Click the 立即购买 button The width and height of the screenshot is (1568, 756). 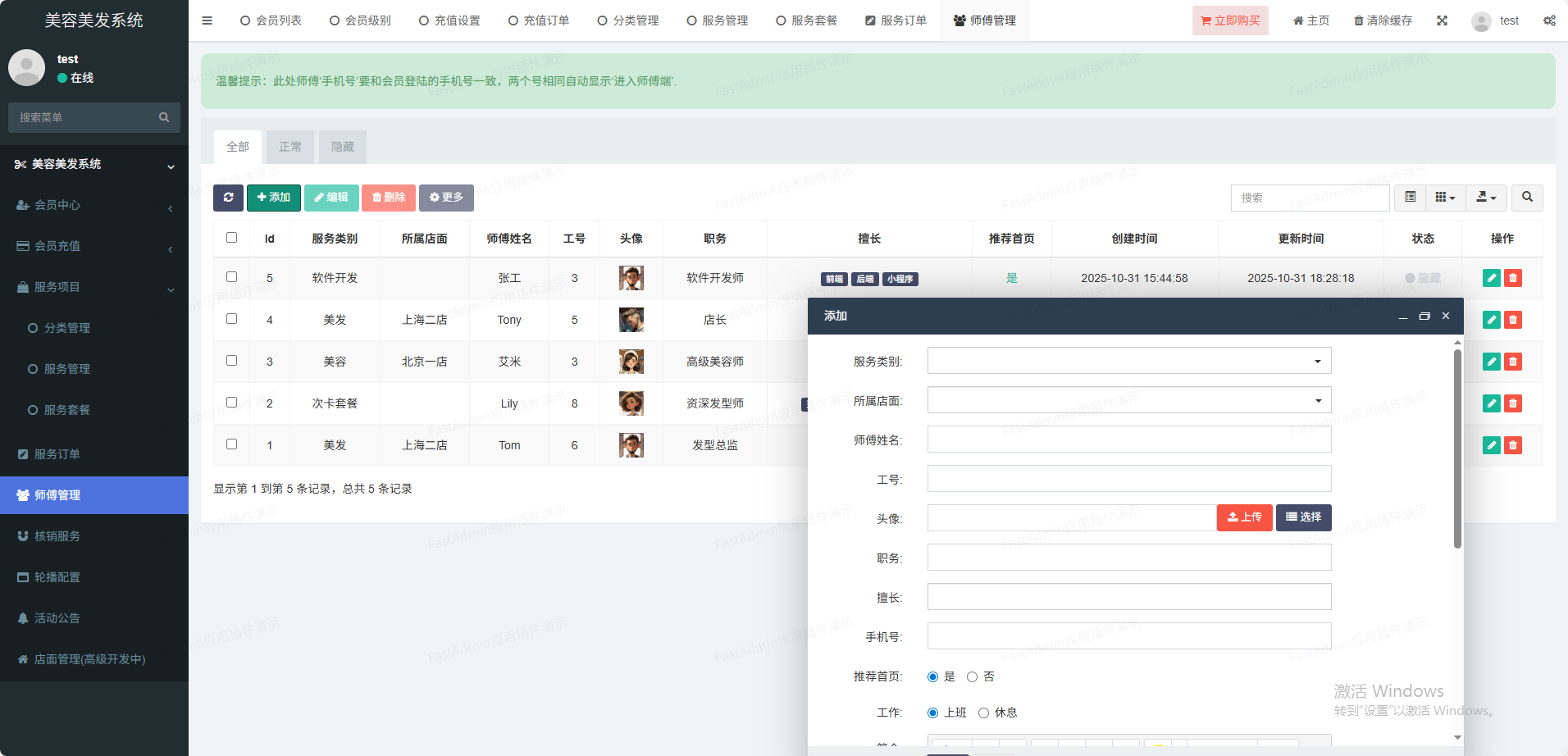pos(1229,20)
